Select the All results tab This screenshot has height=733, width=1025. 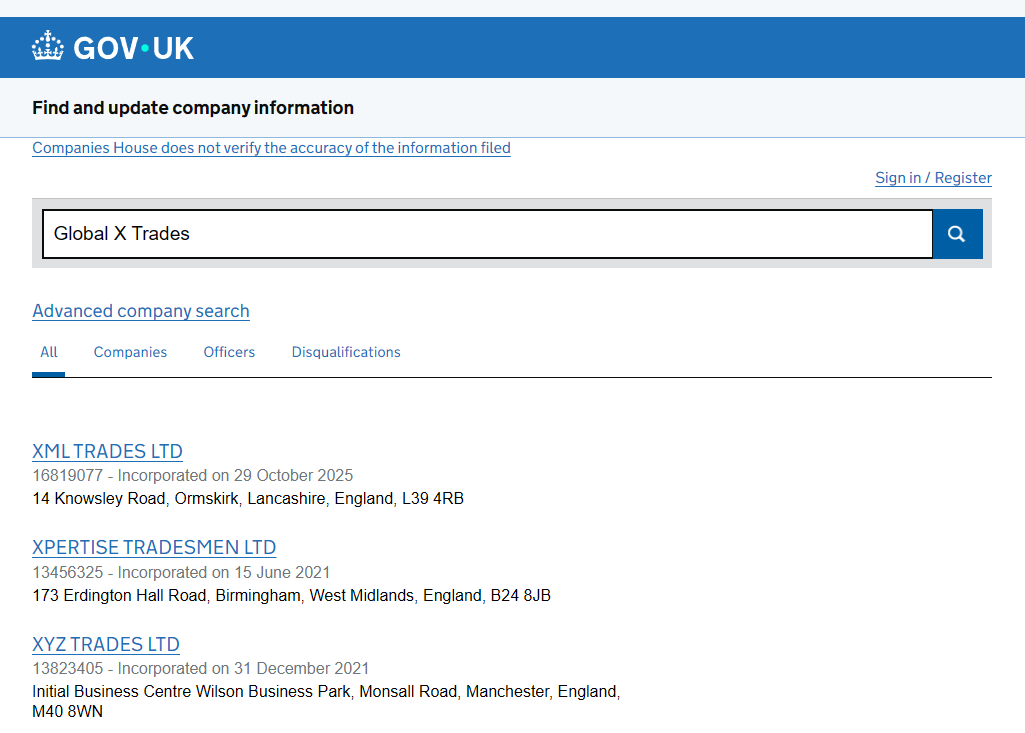pyautogui.click(x=49, y=352)
